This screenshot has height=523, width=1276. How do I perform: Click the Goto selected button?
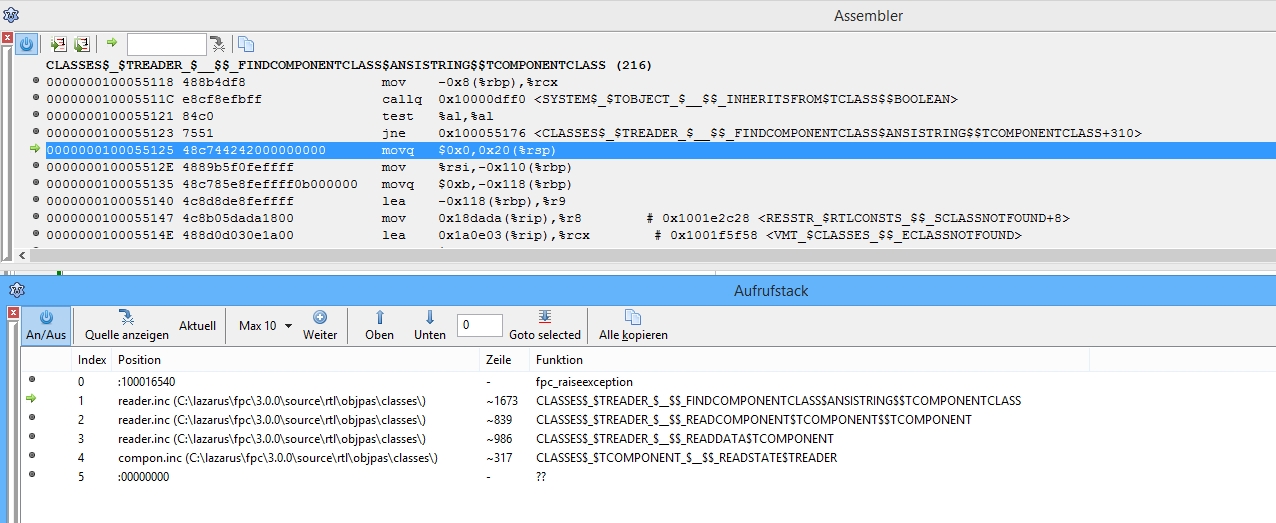[545, 325]
